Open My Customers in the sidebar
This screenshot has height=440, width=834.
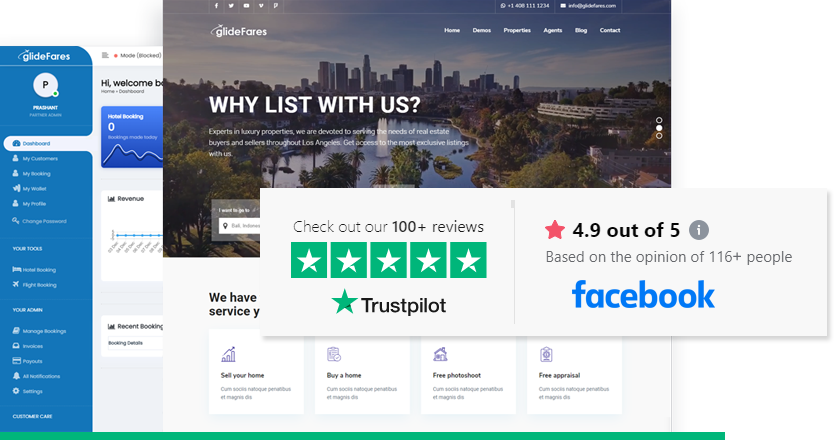35,159
